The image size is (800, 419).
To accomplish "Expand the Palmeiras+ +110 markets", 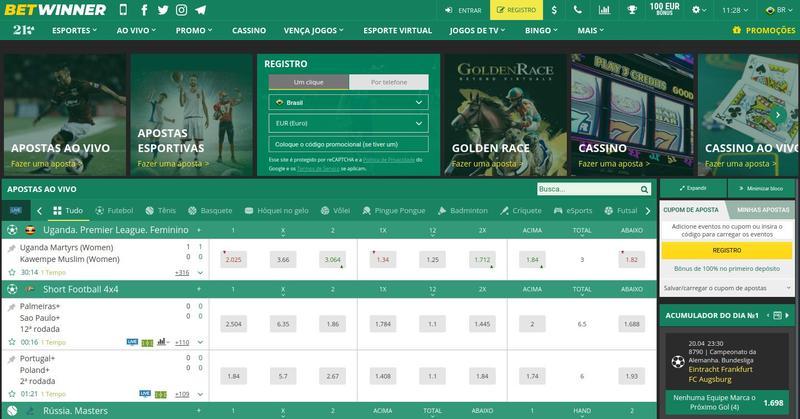I will (182, 342).
